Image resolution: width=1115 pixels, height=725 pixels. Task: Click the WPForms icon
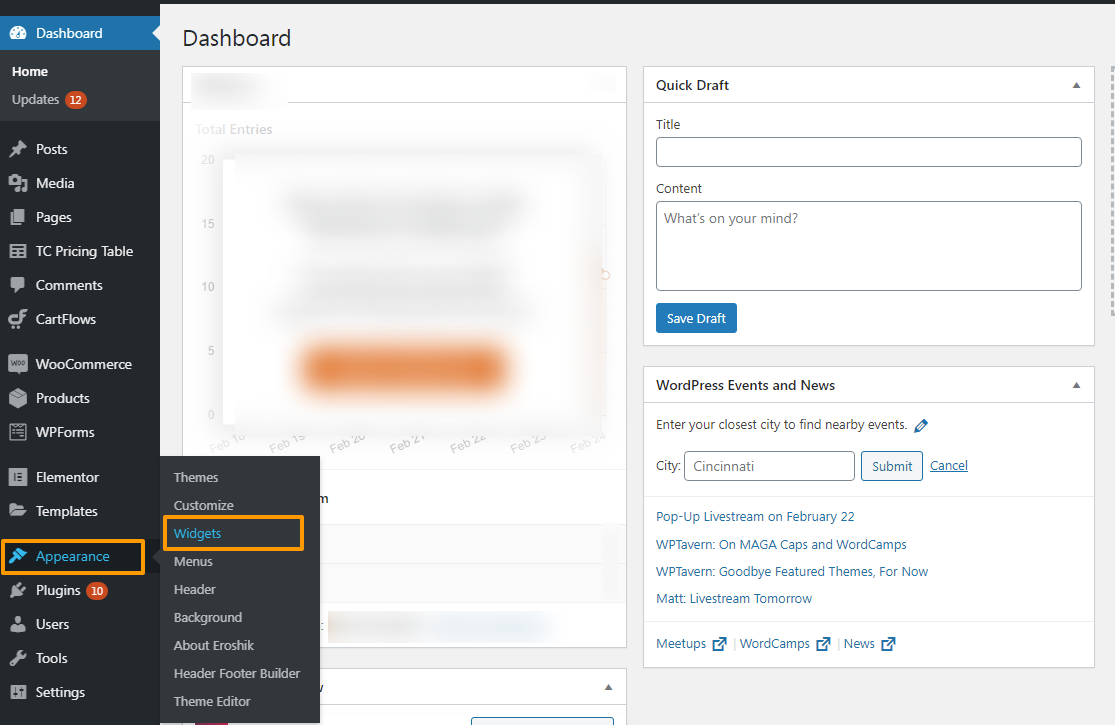tap(18, 432)
